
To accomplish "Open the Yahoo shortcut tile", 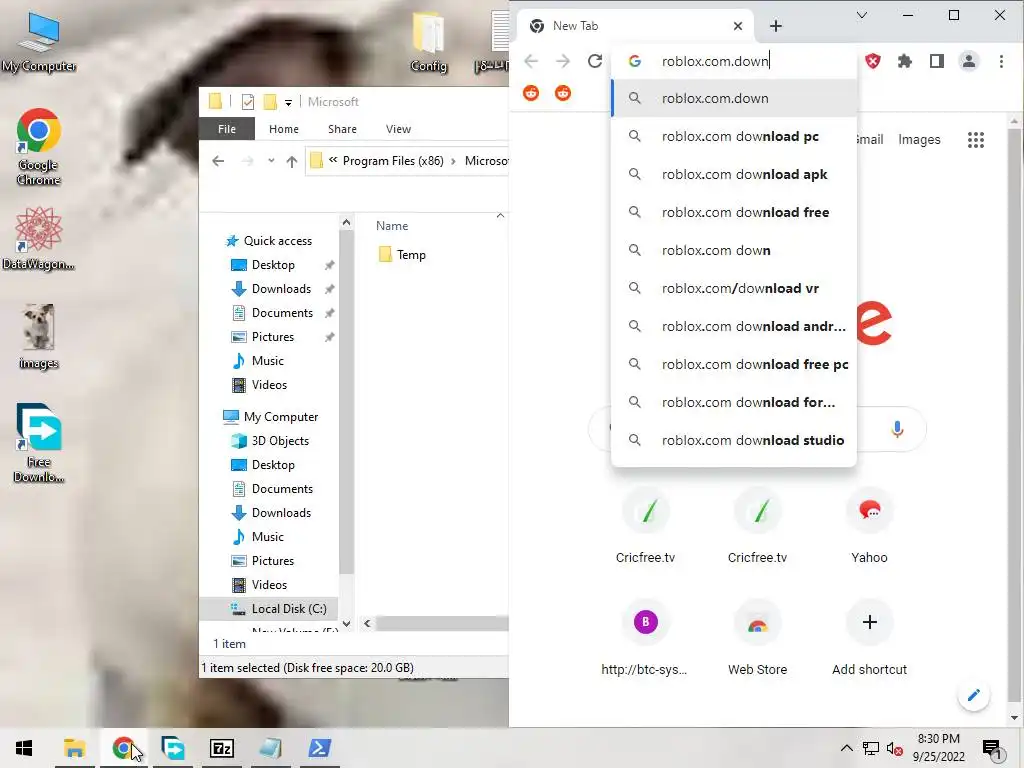I will click(869, 528).
